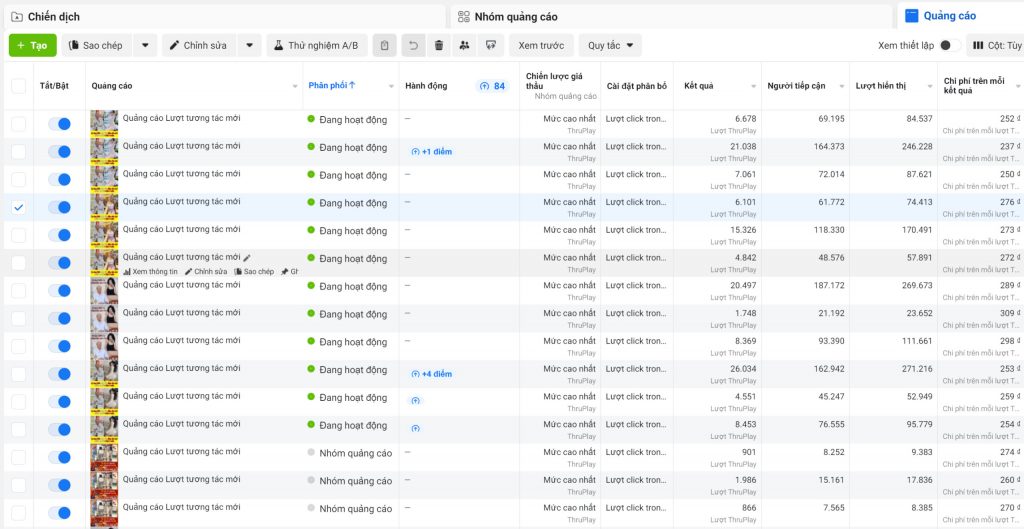The width and height of the screenshot is (1024, 529).
Task: Click ad thumbnail in row with 6.678 results
Action: [x=104, y=123]
